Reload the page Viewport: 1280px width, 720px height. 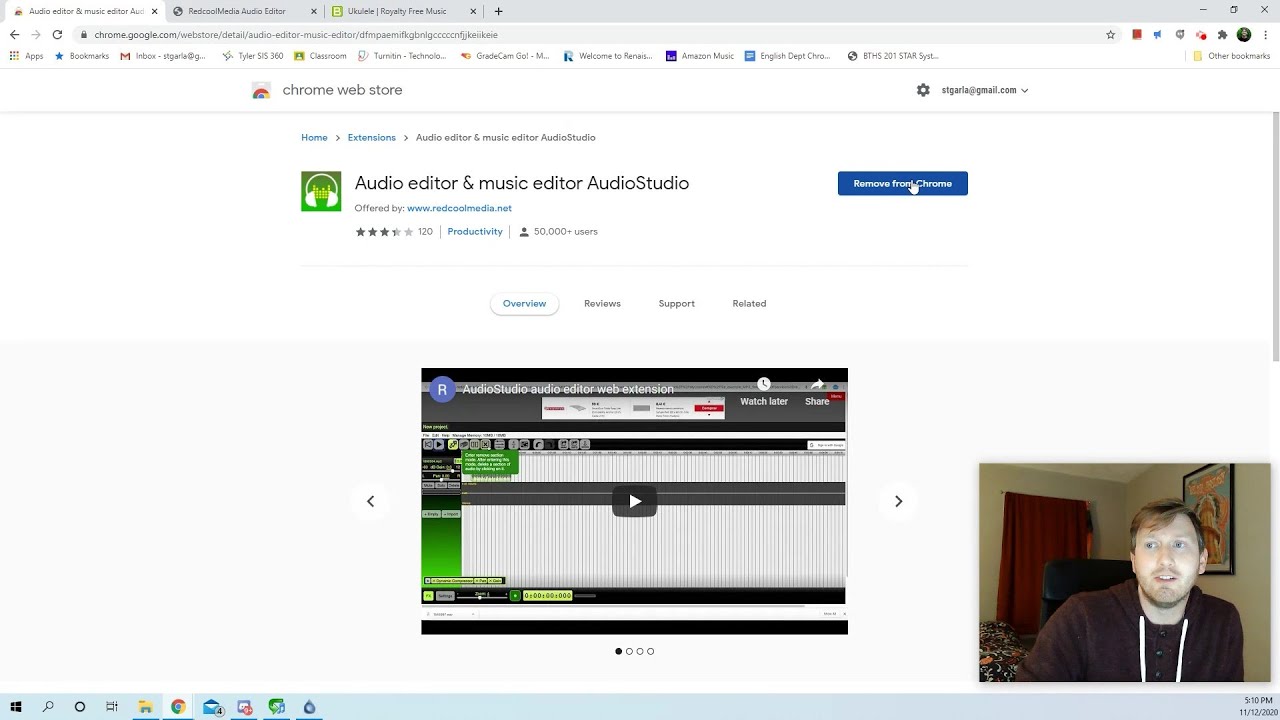(x=57, y=34)
